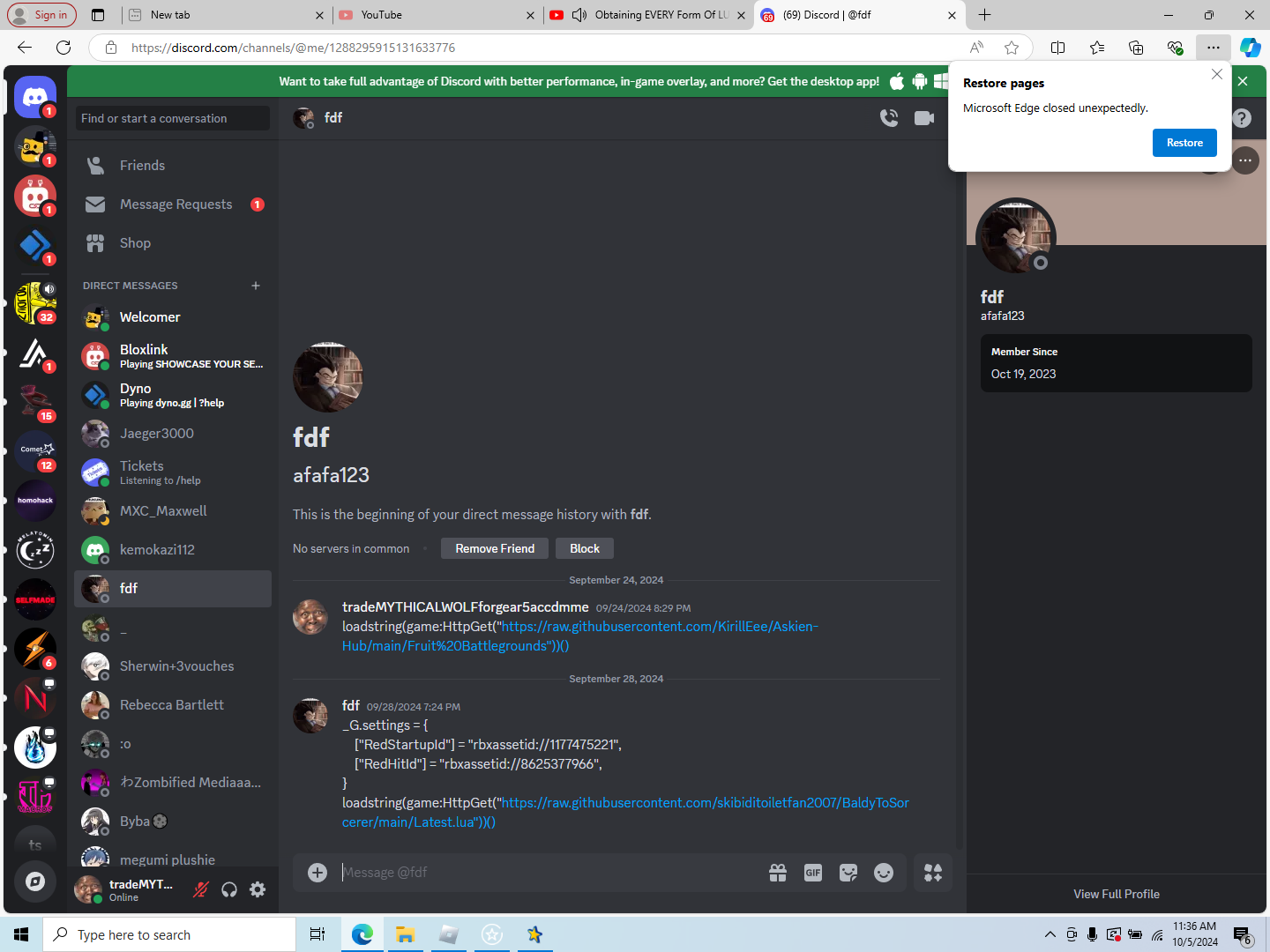Start video call with fdf

[924, 118]
